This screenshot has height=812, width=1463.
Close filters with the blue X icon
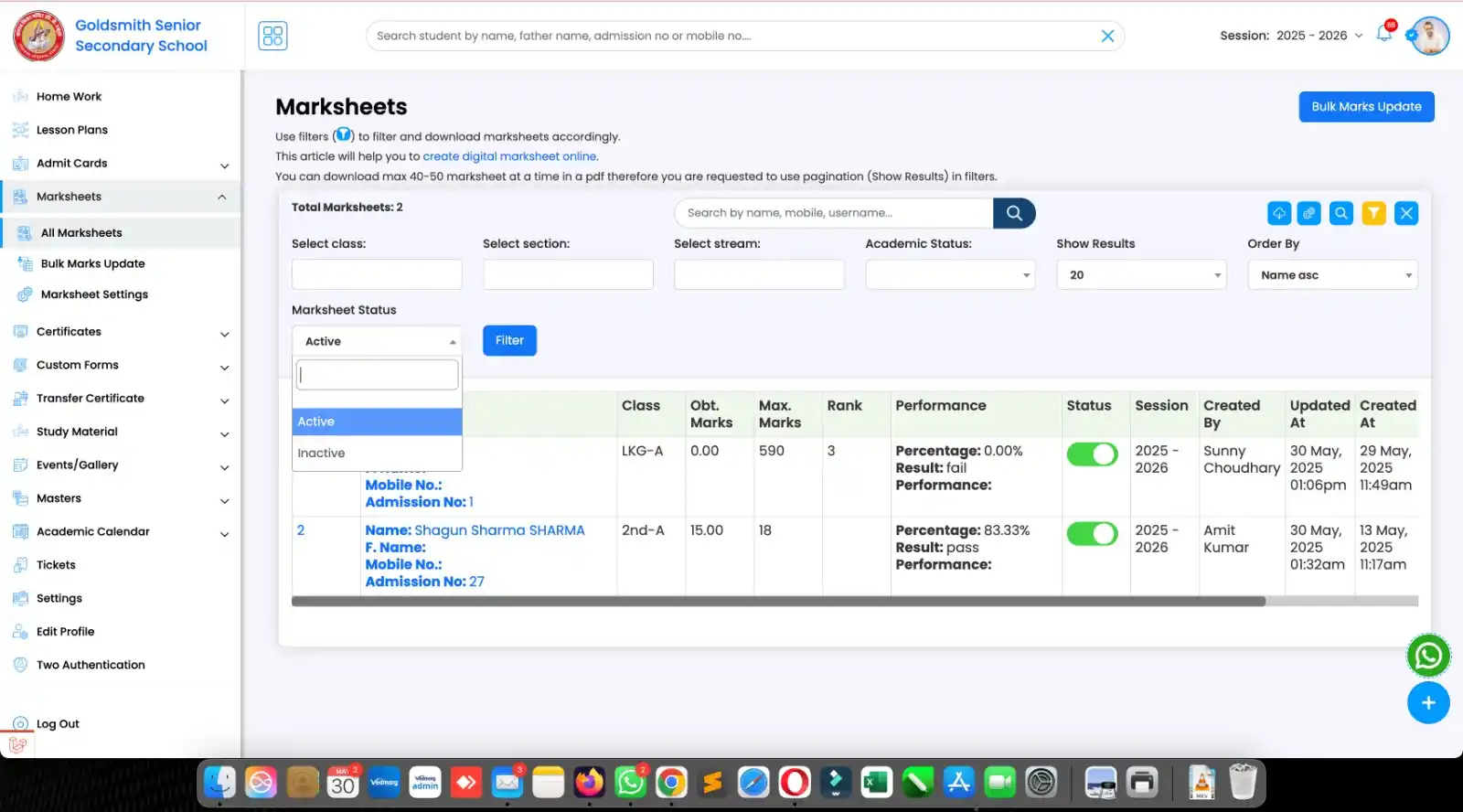(1406, 213)
